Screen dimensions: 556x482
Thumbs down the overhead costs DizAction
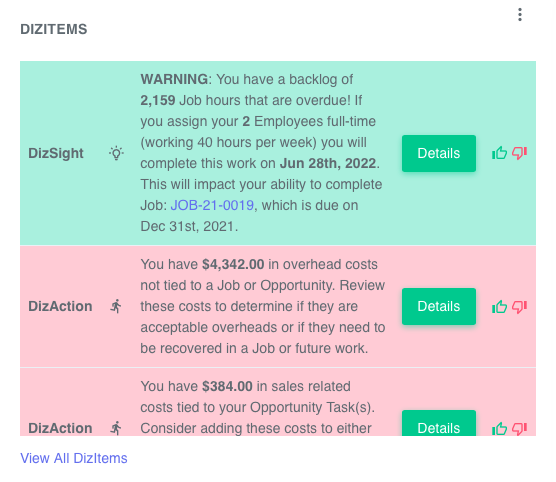519,306
